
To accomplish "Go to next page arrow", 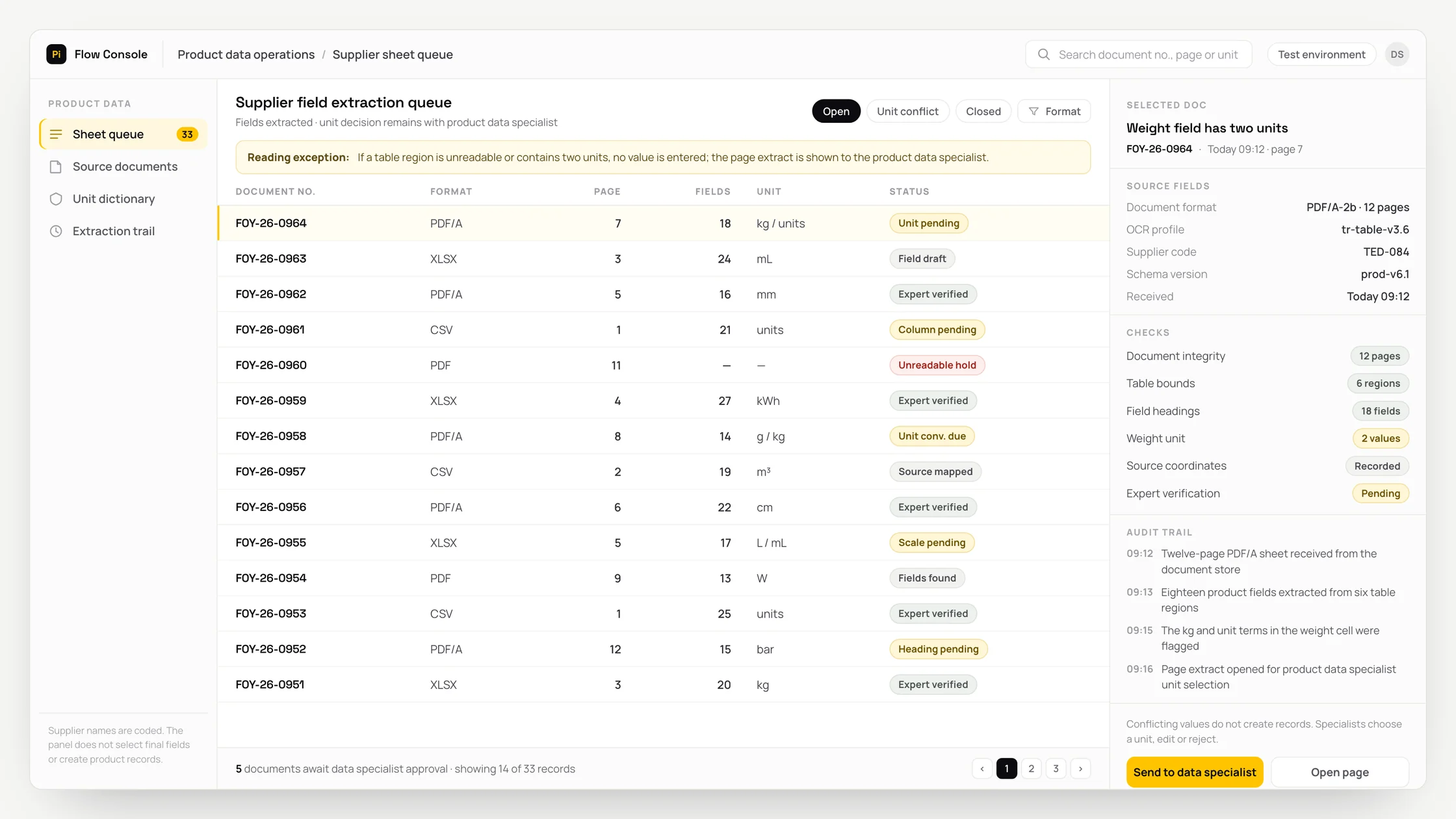I will [x=1080, y=768].
